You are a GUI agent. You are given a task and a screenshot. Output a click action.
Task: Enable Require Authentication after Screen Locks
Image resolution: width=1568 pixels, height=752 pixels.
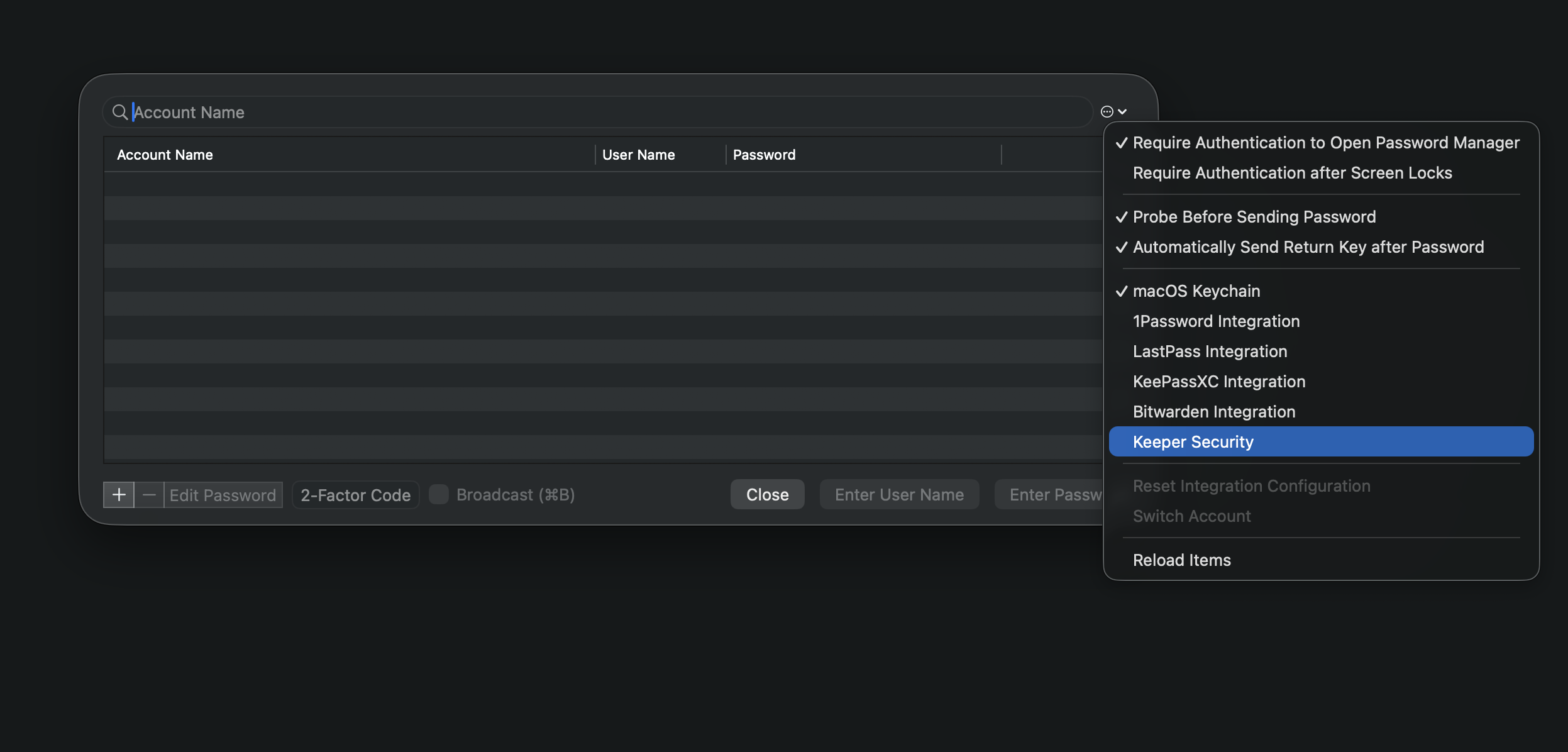click(x=1292, y=173)
